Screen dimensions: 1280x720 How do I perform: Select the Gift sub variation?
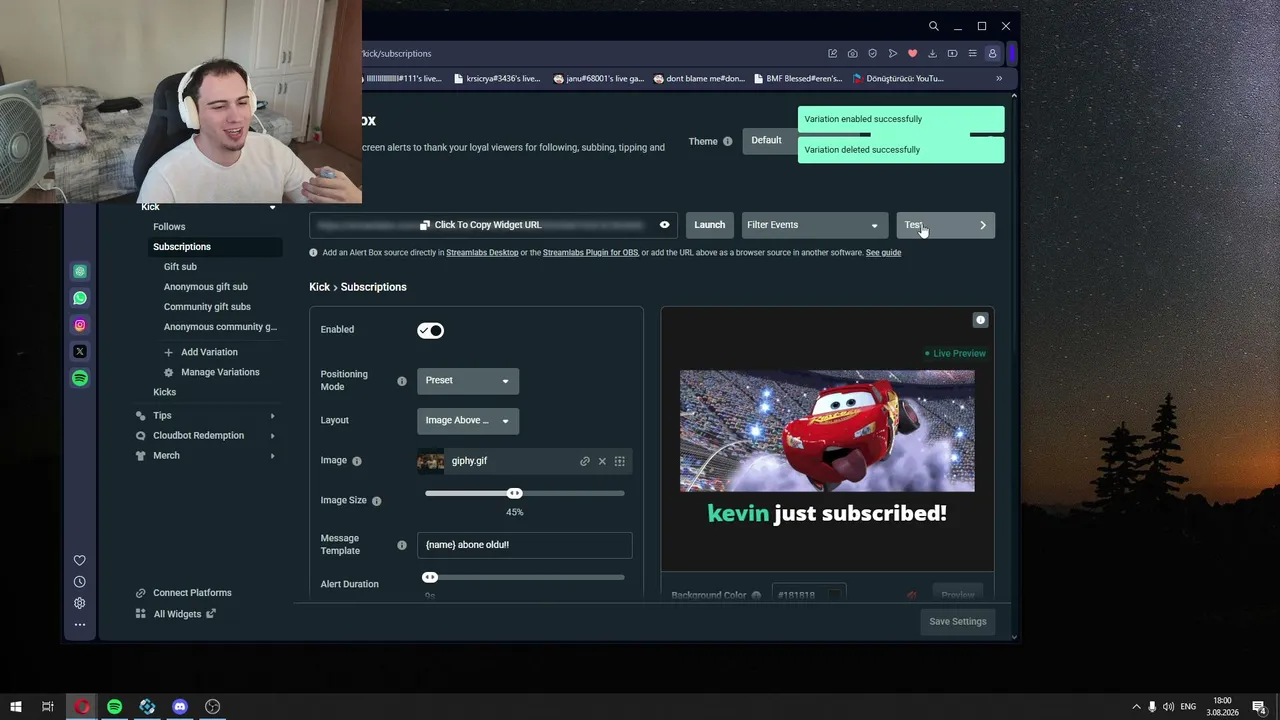180,267
